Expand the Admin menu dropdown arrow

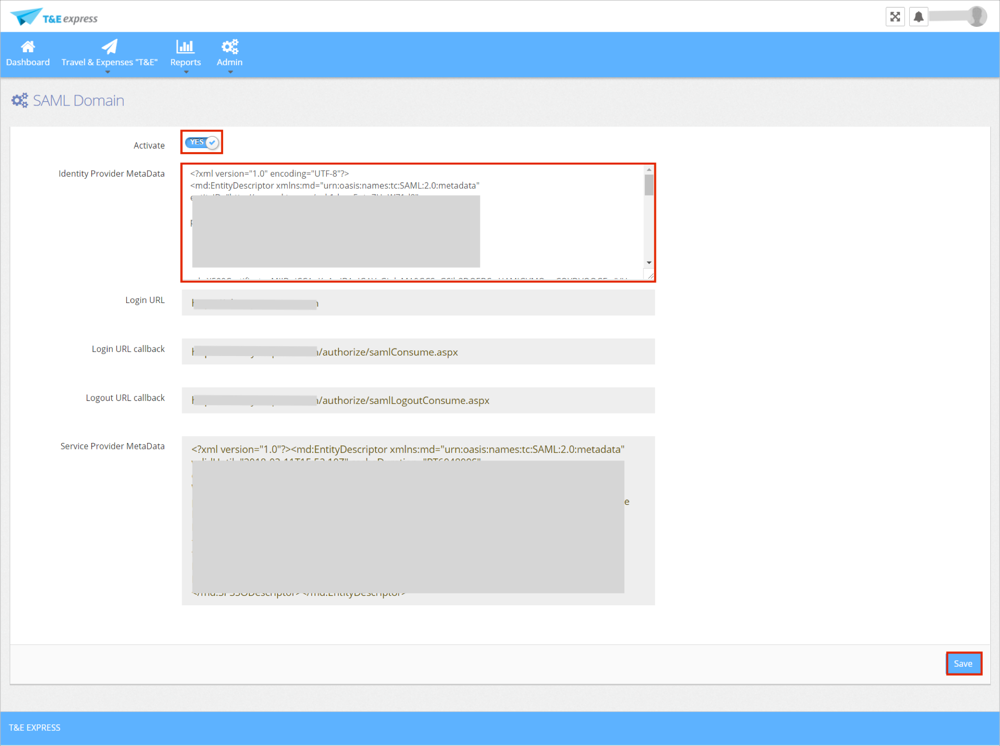(x=230, y=73)
